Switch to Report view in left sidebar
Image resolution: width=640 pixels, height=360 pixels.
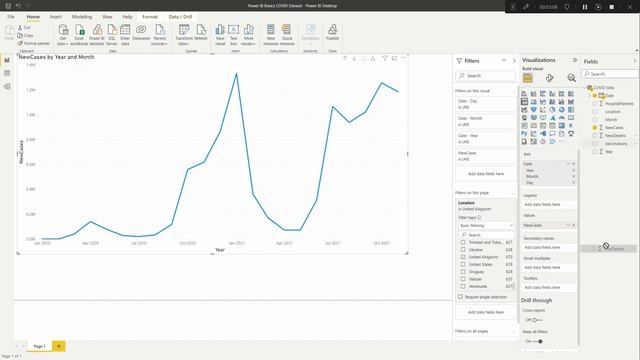pos(7,60)
